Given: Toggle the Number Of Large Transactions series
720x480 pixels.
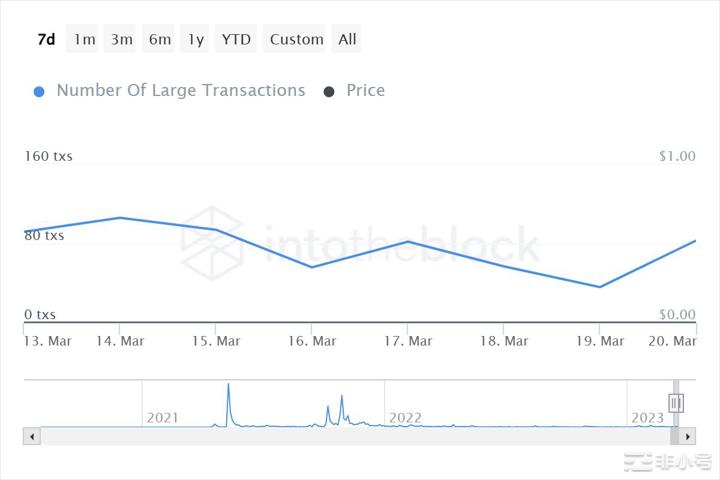Looking at the screenshot, I should pyautogui.click(x=180, y=90).
